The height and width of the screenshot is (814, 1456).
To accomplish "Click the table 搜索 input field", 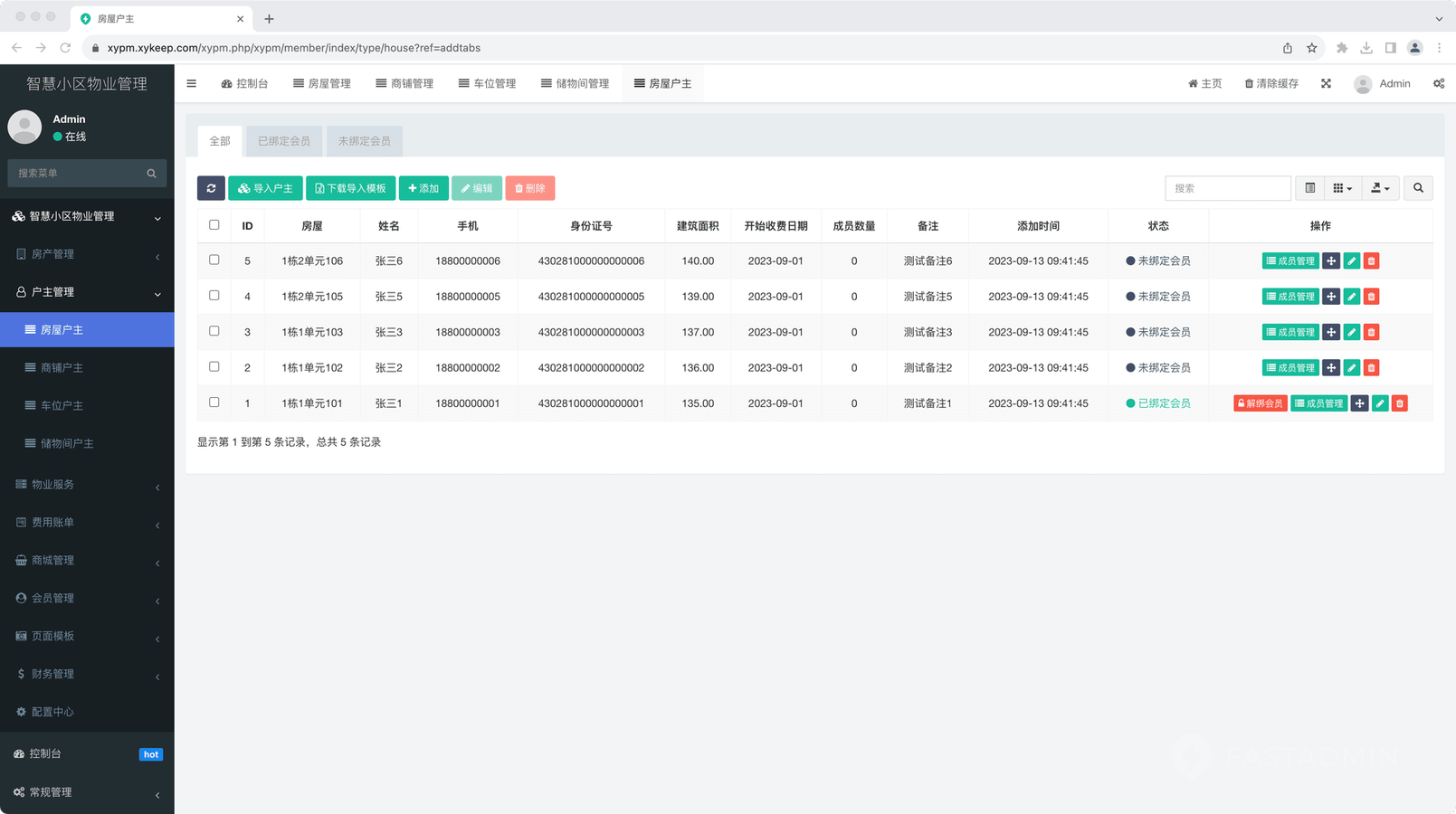I will (x=1227, y=188).
